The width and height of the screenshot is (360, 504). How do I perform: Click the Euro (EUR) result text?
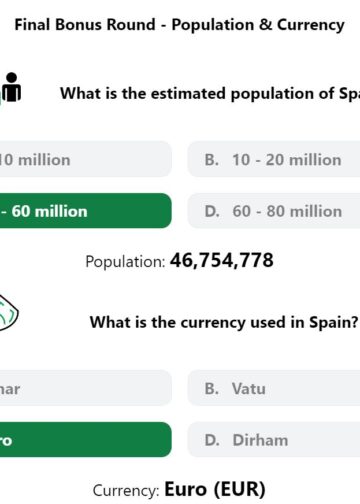coord(215,489)
